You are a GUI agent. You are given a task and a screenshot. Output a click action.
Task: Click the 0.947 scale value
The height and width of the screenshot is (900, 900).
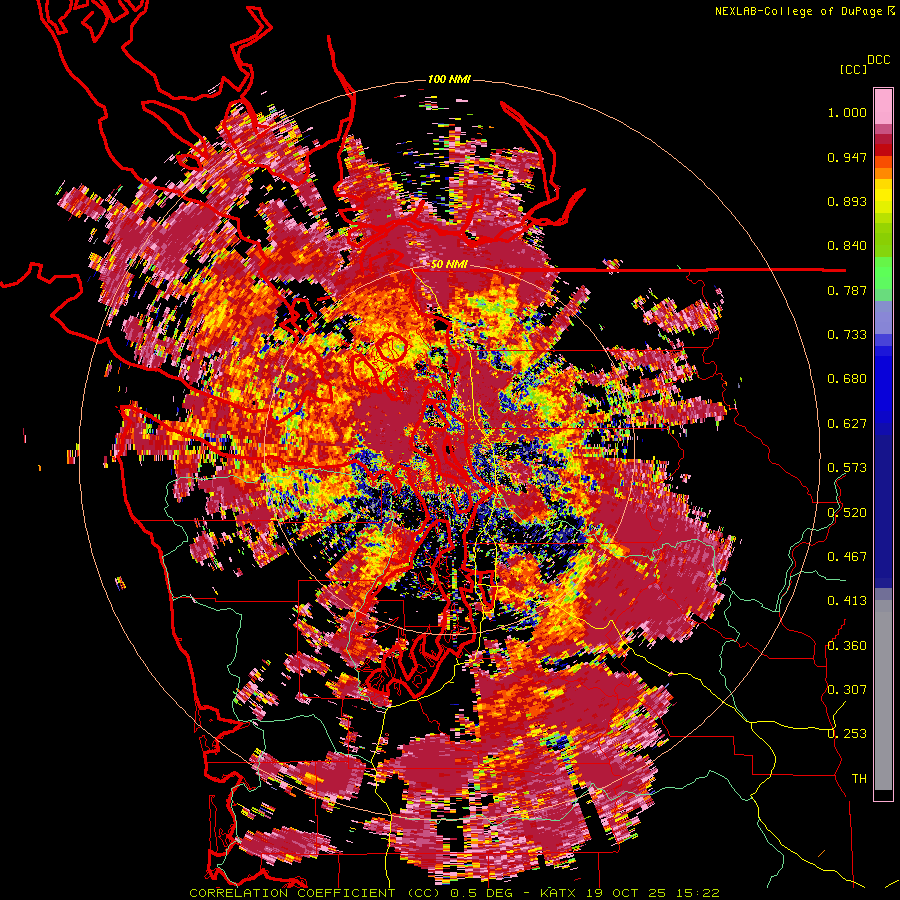pos(847,157)
